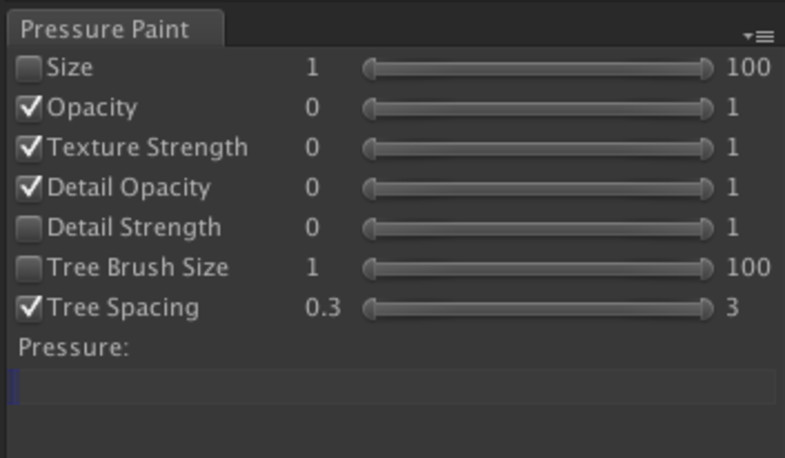Disable the Texture Strength checkbox
The height and width of the screenshot is (458, 785).
pyautogui.click(x=29, y=148)
